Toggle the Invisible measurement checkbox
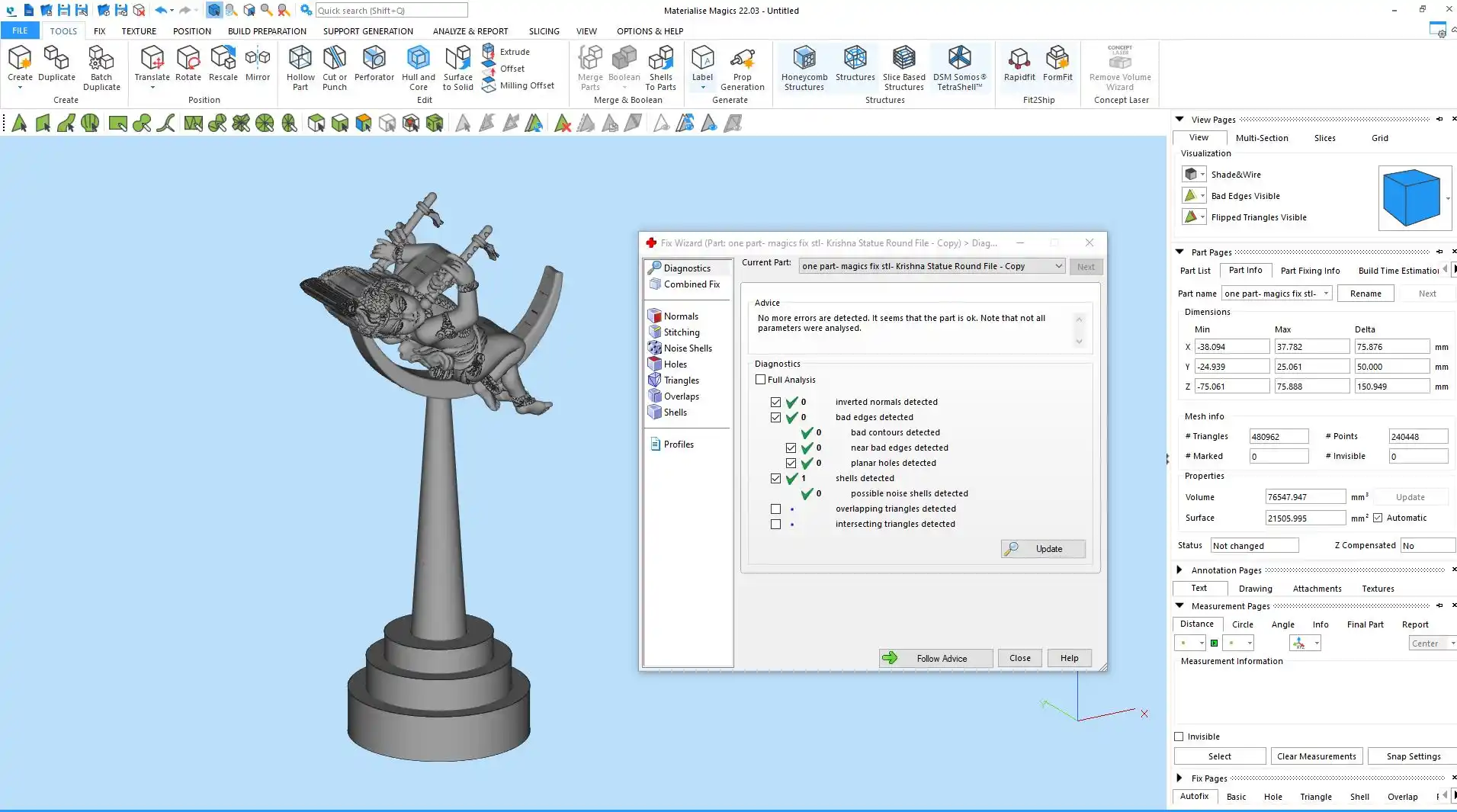1457x812 pixels. tap(1179, 737)
